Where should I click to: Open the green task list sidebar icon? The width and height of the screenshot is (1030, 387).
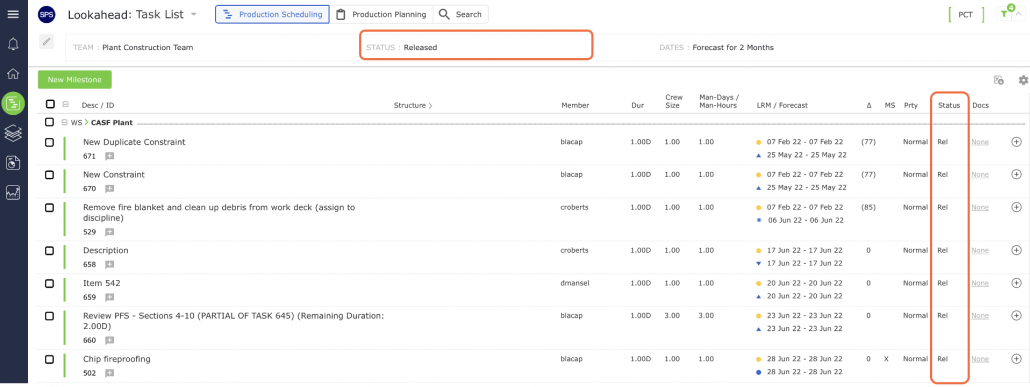[x=13, y=103]
